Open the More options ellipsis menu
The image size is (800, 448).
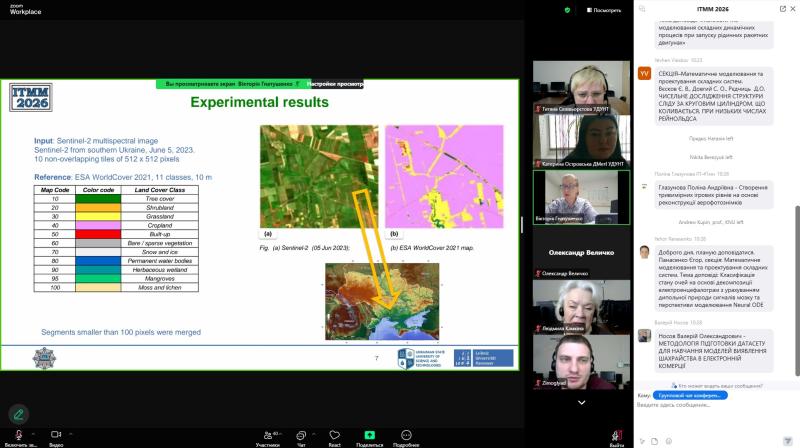[x=406, y=436]
